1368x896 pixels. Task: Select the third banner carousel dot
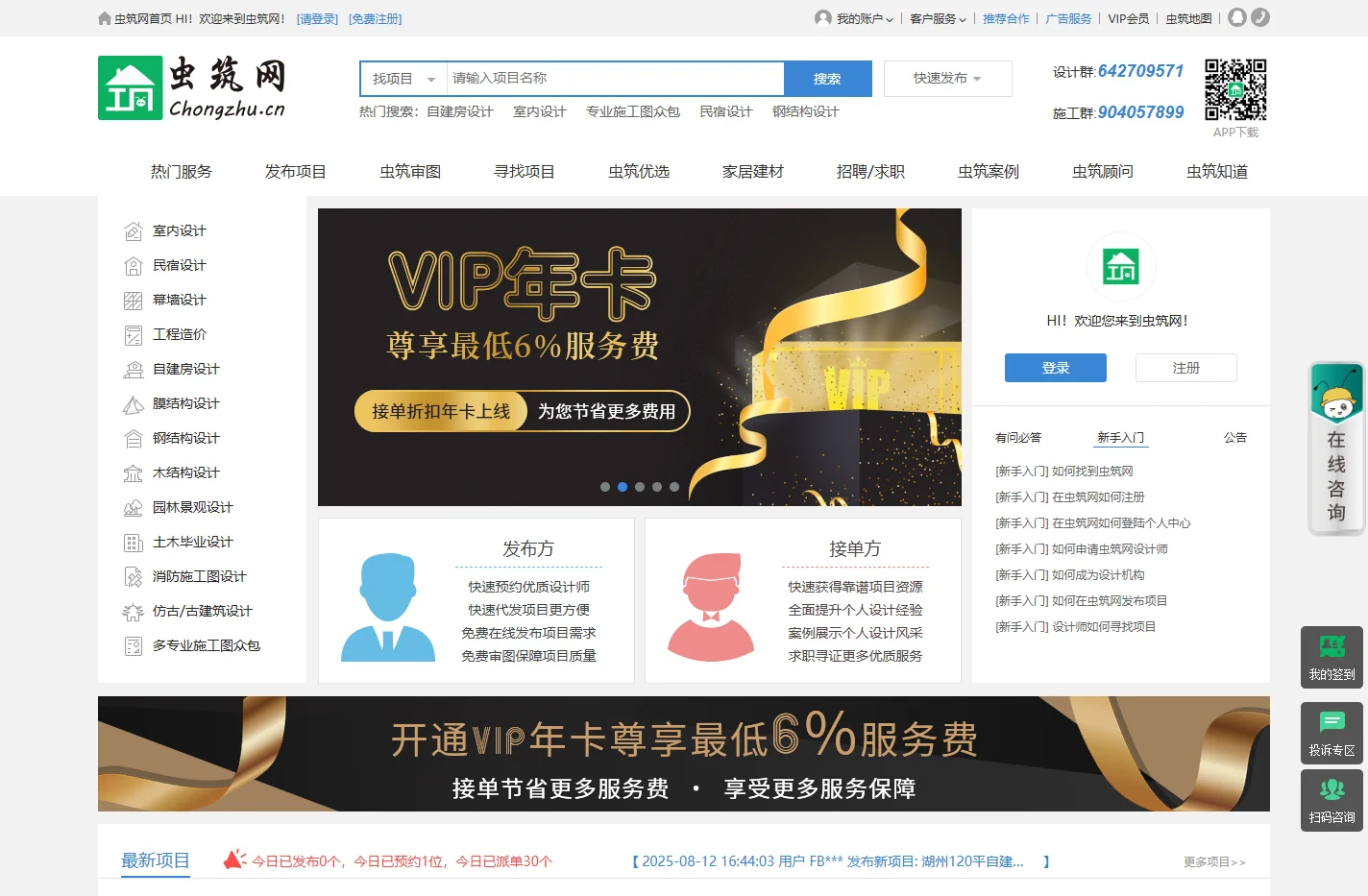click(640, 487)
